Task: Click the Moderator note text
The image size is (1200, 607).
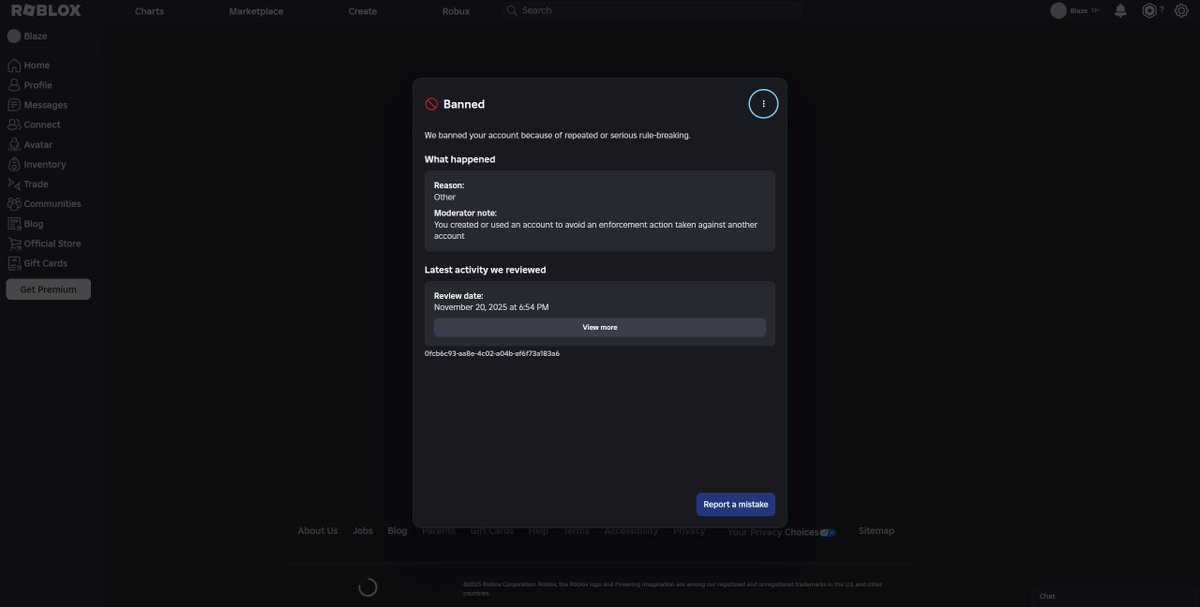Action: [596, 230]
